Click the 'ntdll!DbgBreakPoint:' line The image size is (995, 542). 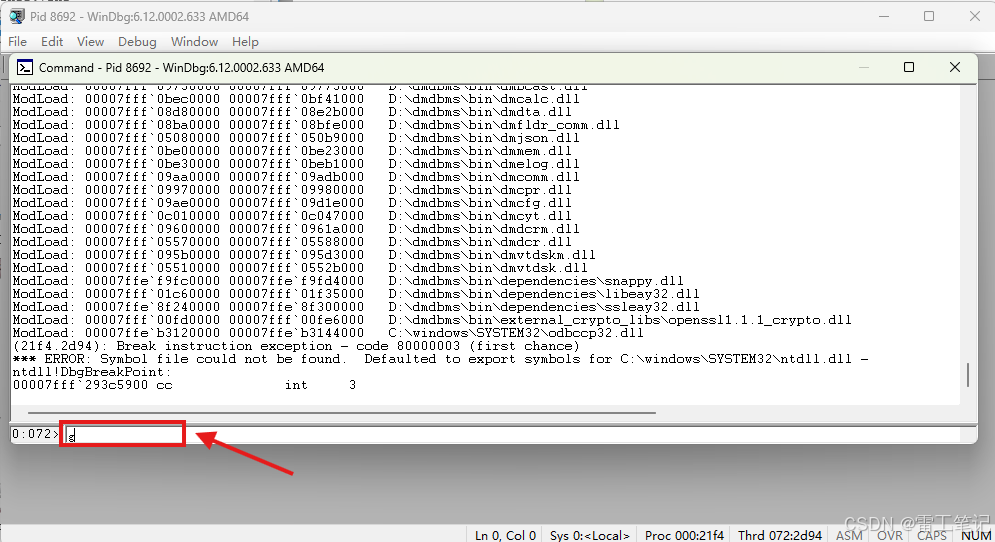coord(92,372)
